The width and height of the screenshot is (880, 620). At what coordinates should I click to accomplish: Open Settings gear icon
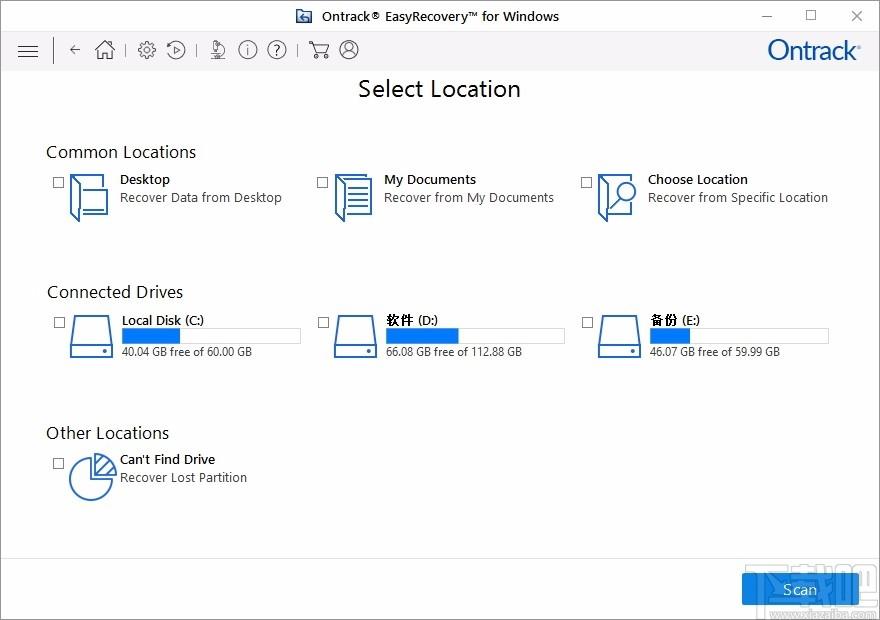[147, 50]
